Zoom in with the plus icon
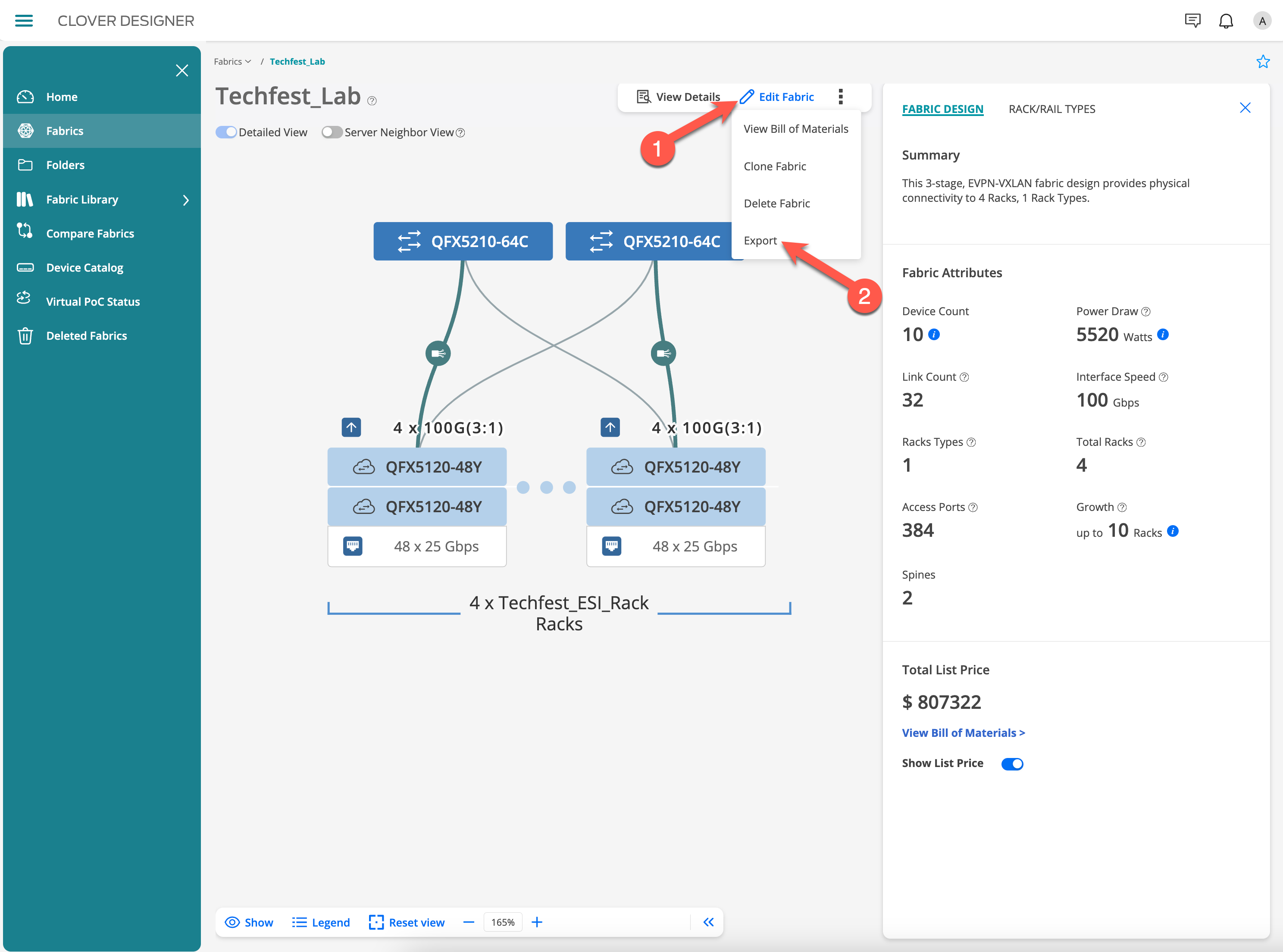This screenshot has width=1283, height=952. 537,922
